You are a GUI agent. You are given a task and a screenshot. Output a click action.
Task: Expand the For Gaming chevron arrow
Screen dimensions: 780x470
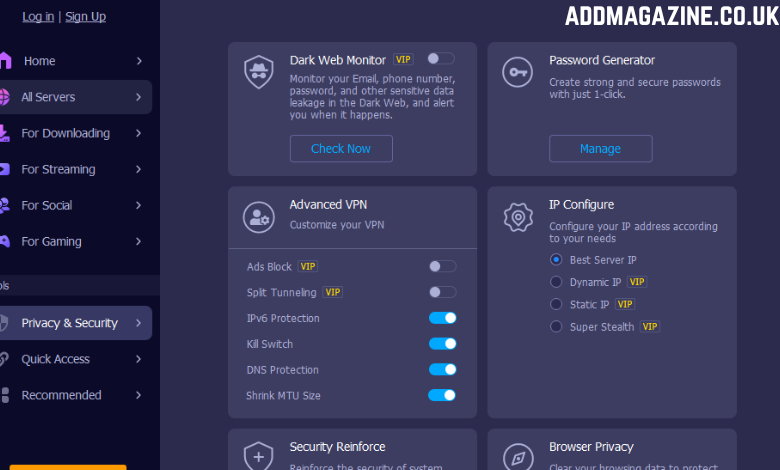pyautogui.click(x=138, y=241)
